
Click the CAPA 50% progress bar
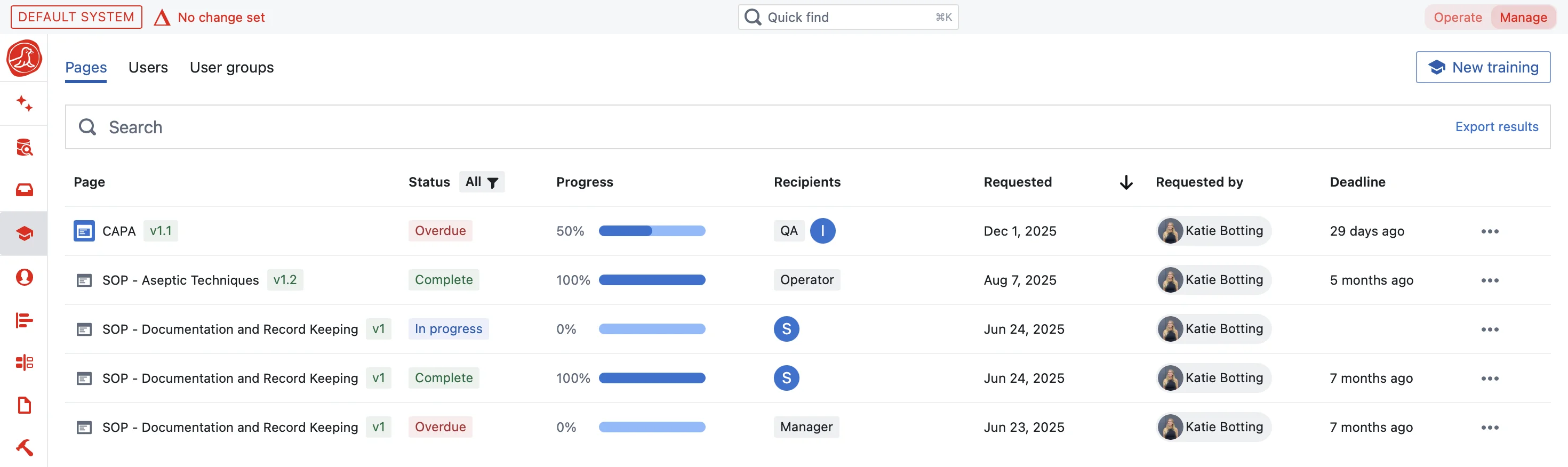pos(651,231)
